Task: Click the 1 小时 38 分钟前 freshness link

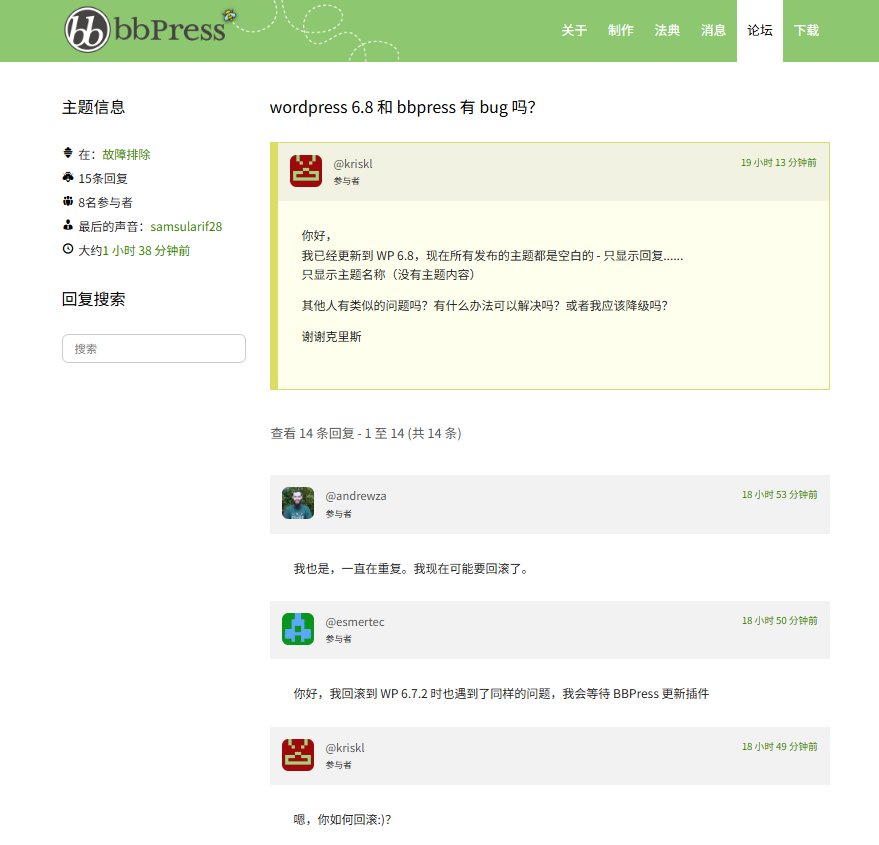Action: [x=146, y=251]
